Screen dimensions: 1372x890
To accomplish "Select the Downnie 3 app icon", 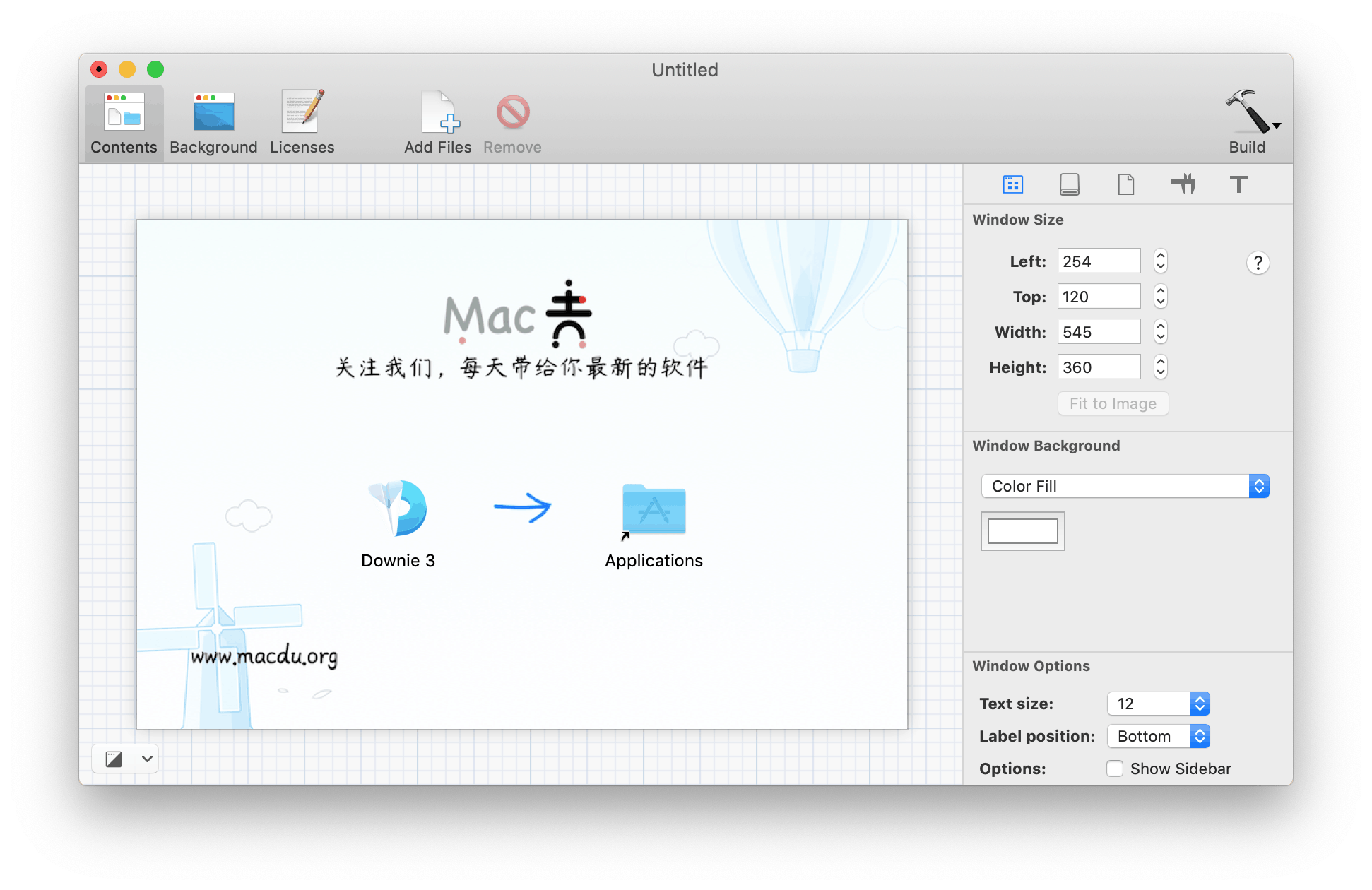I will tap(398, 508).
